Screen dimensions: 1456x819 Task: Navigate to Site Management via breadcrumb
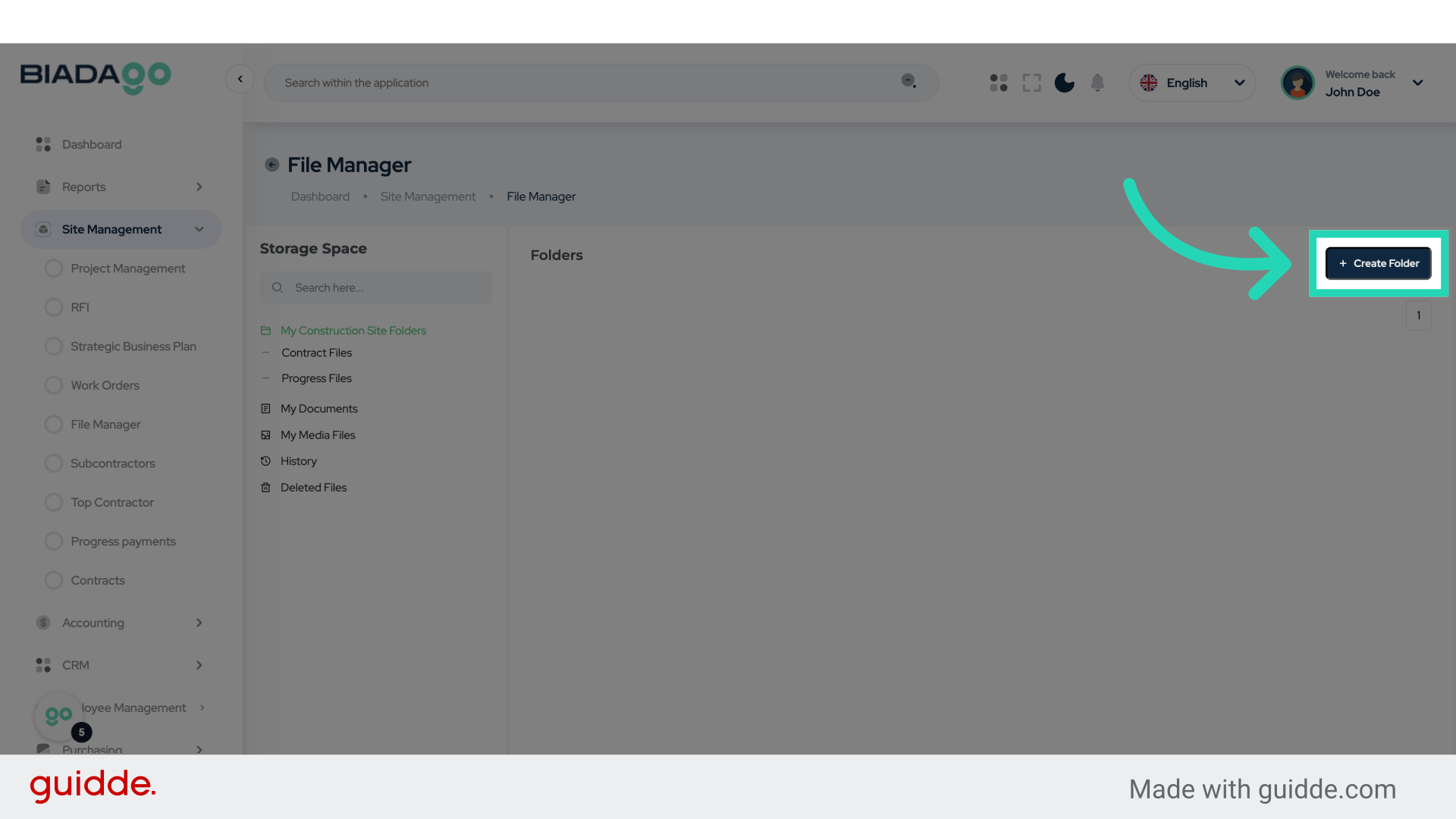pos(428,196)
